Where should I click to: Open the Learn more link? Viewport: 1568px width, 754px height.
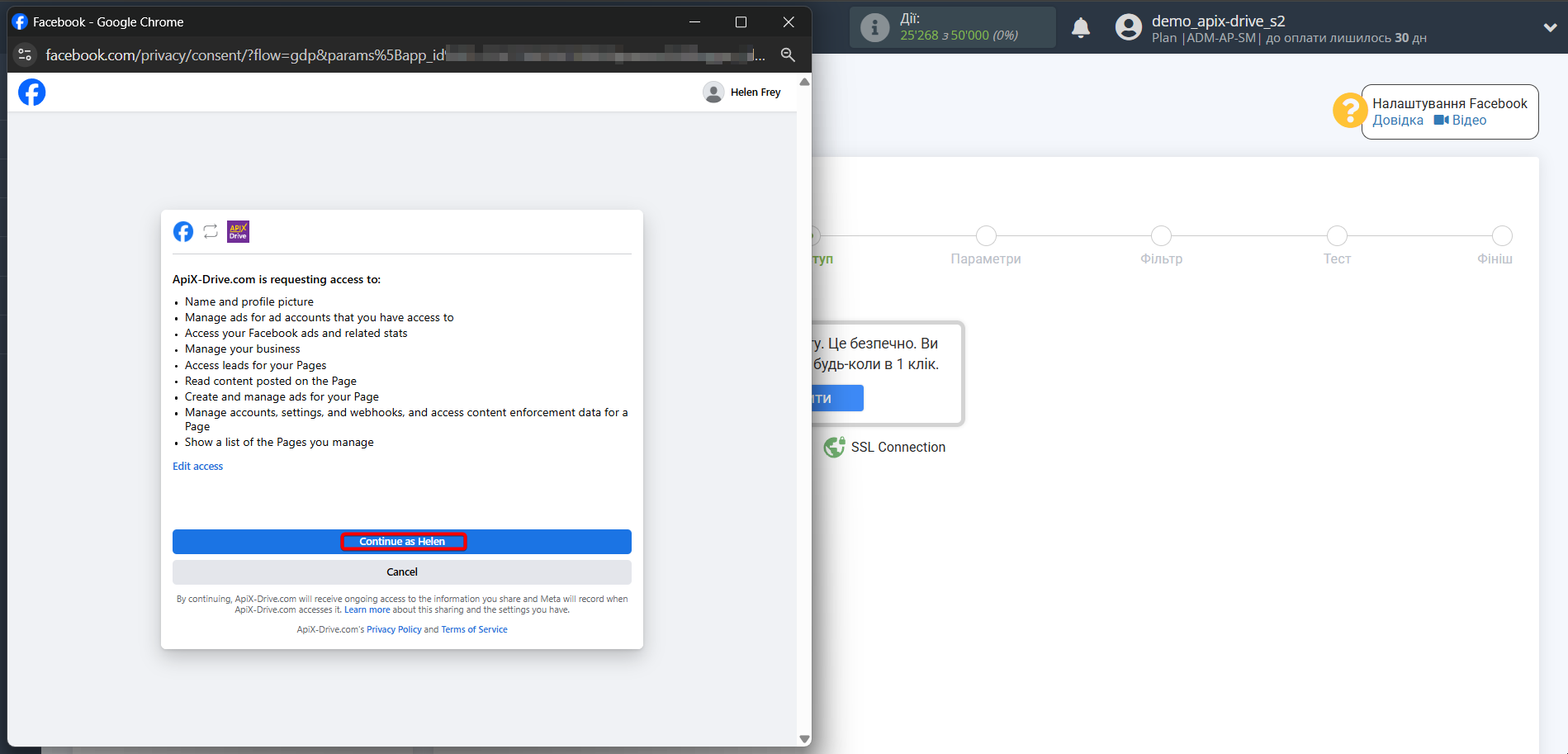click(367, 610)
